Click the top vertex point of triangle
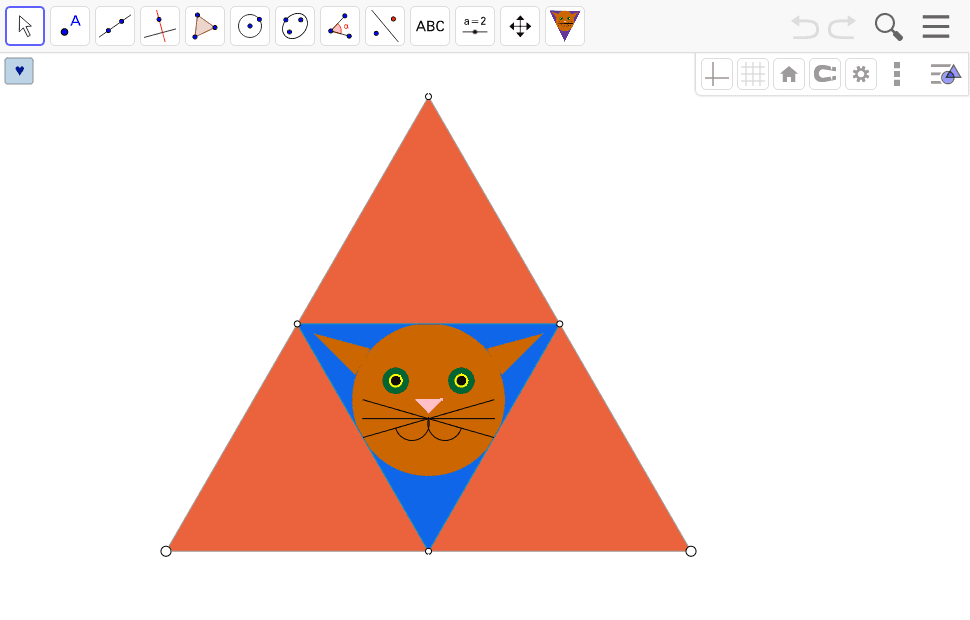This screenshot has width=970, height=620. point(428,97)
